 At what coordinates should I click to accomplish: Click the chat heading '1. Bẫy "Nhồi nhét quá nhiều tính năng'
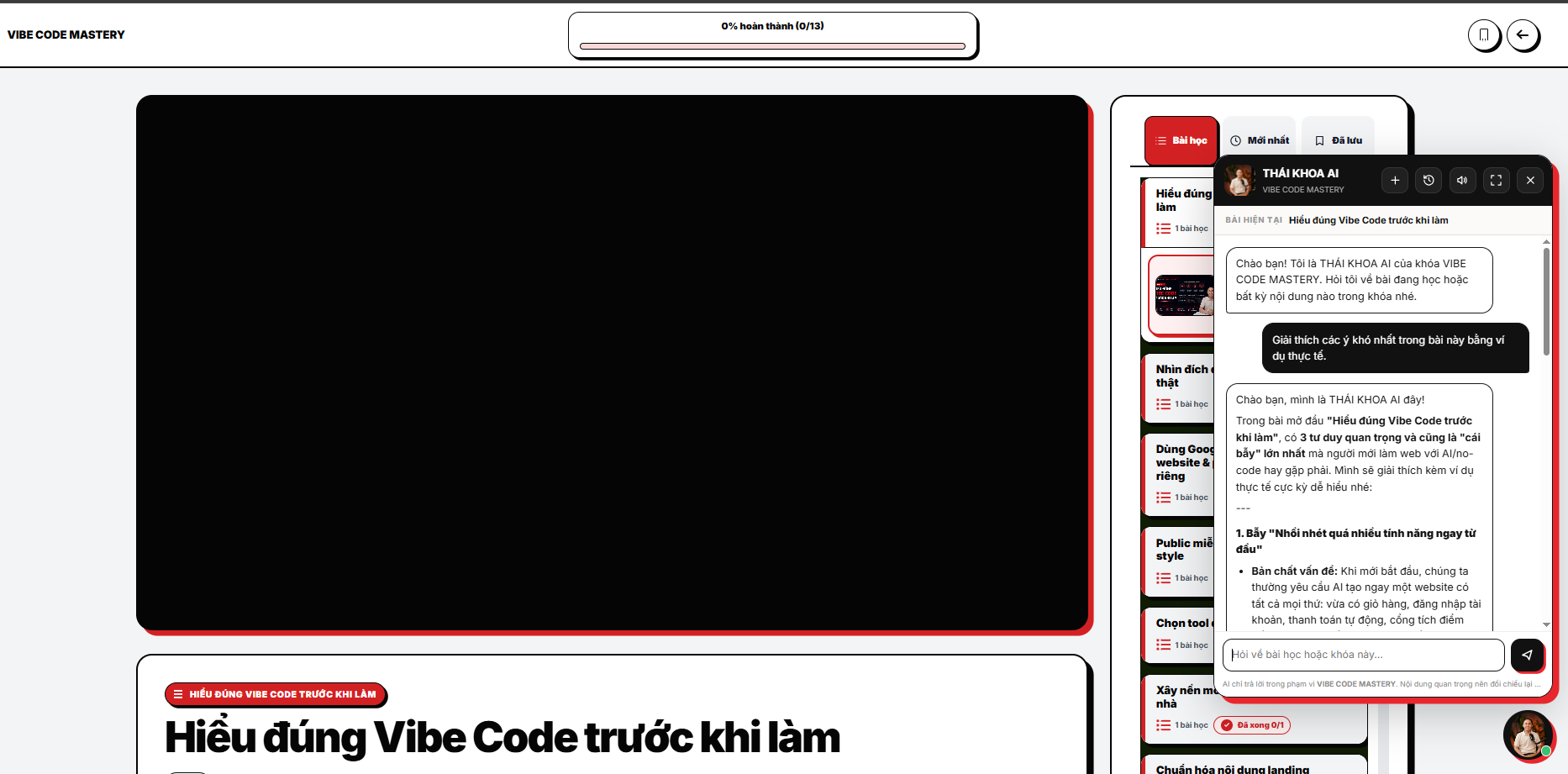pos(1355,541)
